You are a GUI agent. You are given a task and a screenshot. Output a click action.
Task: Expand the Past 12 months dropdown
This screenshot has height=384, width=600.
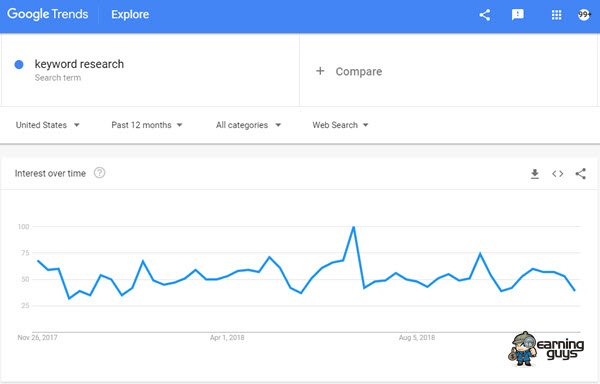coord(147,125)
